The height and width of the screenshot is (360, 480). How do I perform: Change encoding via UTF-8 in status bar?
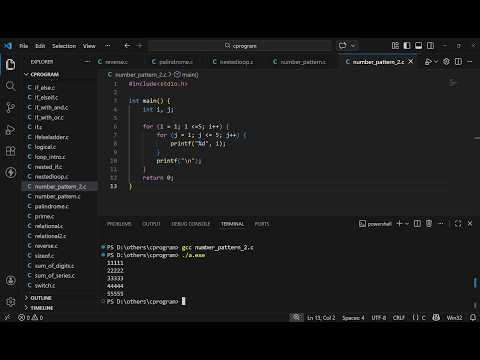point(379,318)
